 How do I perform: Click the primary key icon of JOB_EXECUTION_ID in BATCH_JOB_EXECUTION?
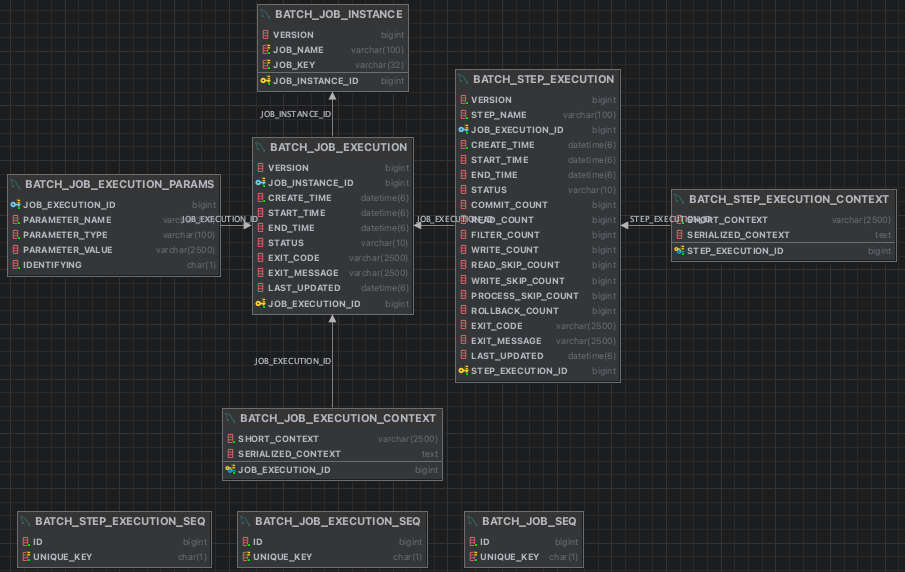pos(260,304)
